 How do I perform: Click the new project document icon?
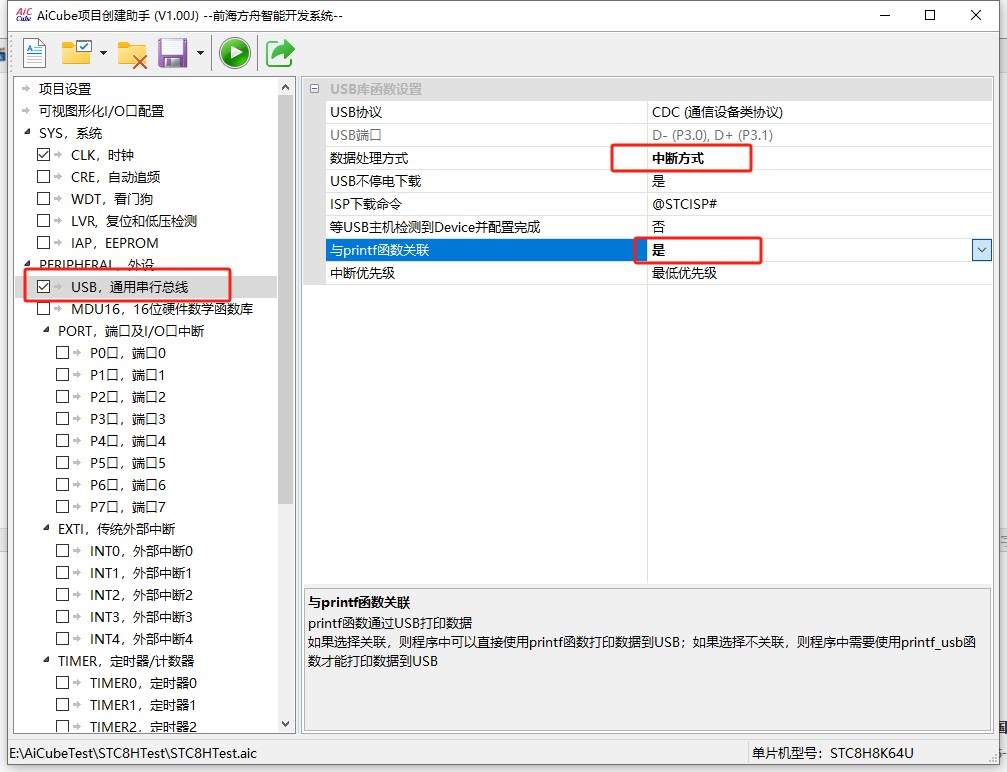(35, 53)
